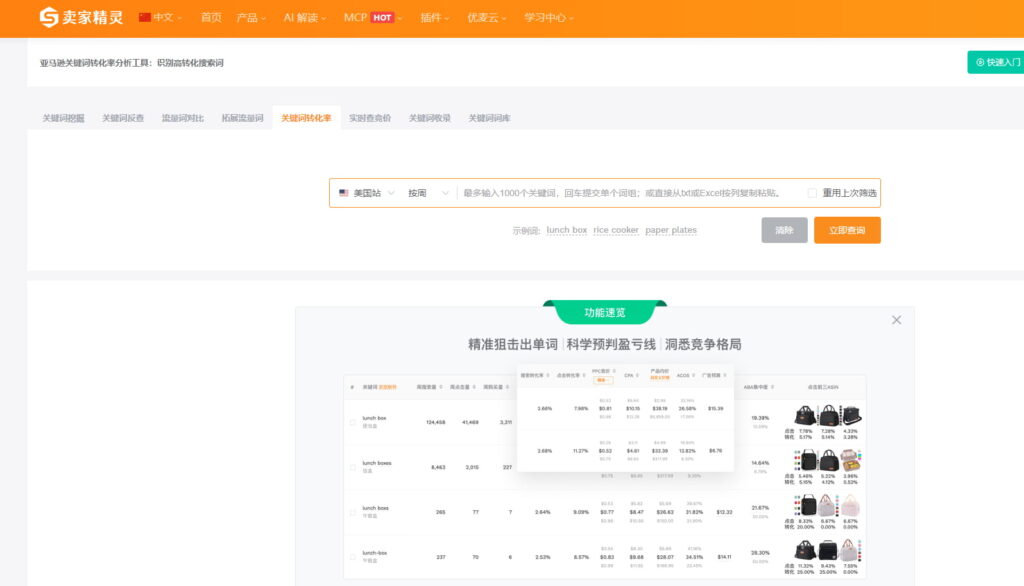The width and height of the screenshot is (1024, 586).
Task: Open the 关键词词库 tab
Action: [489, 118]
